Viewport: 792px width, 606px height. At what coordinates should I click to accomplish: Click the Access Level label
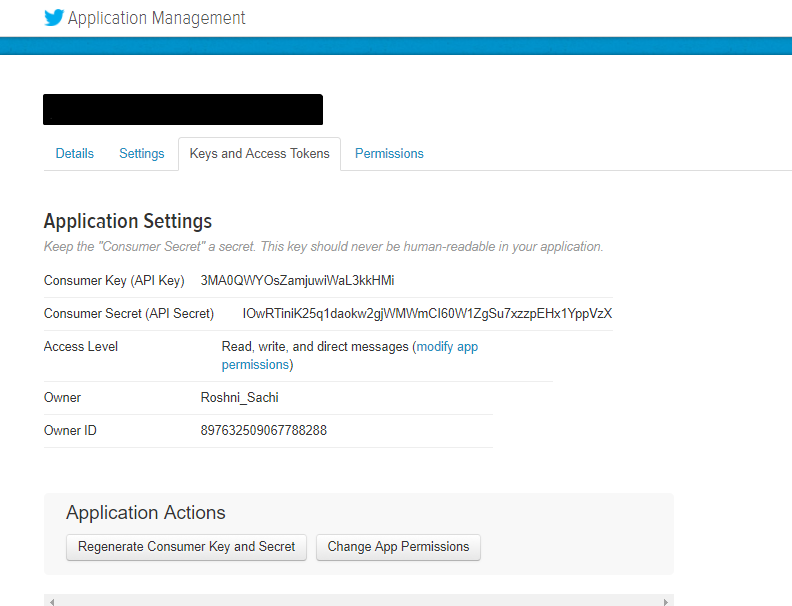(81, 346)
